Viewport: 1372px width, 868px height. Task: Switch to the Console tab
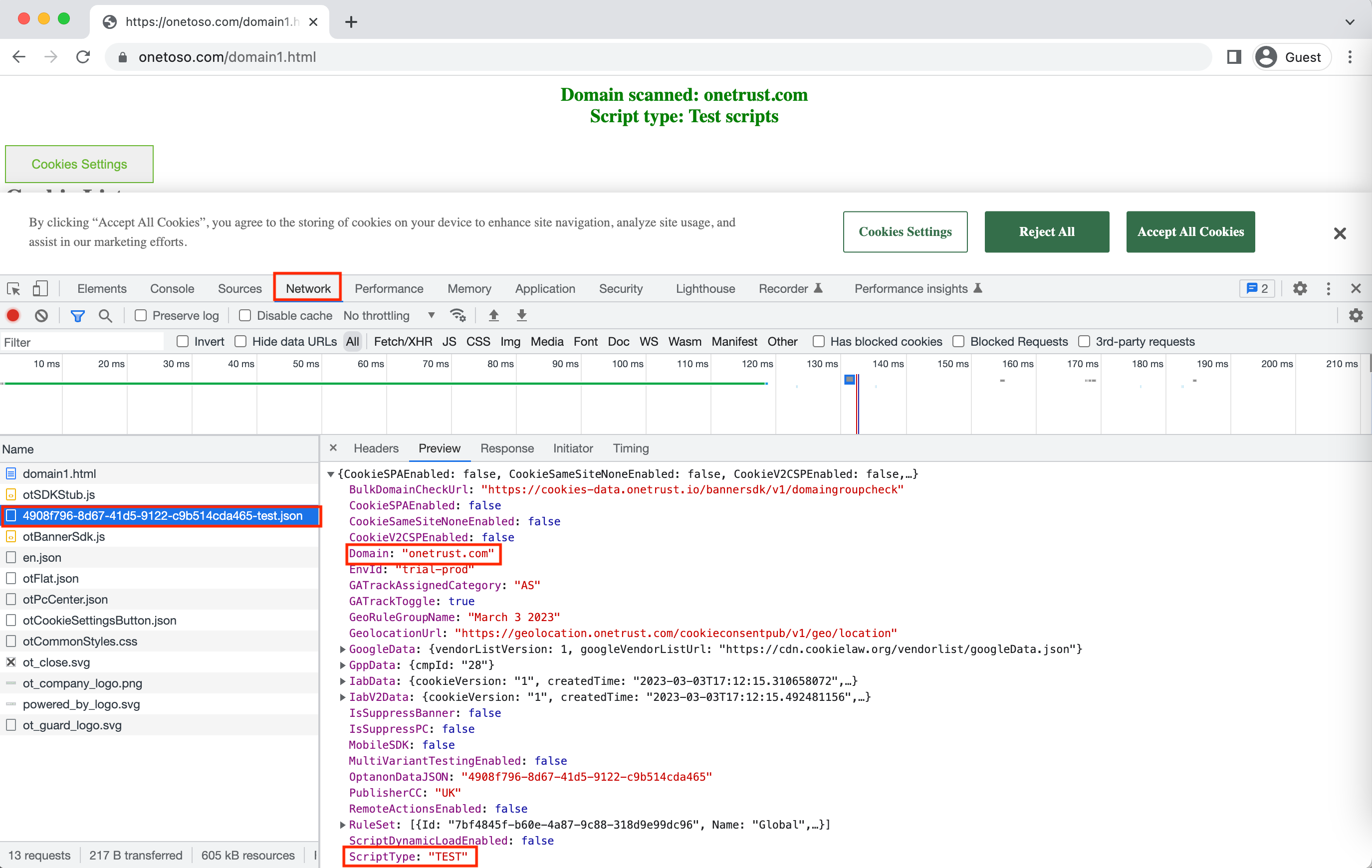172,289
